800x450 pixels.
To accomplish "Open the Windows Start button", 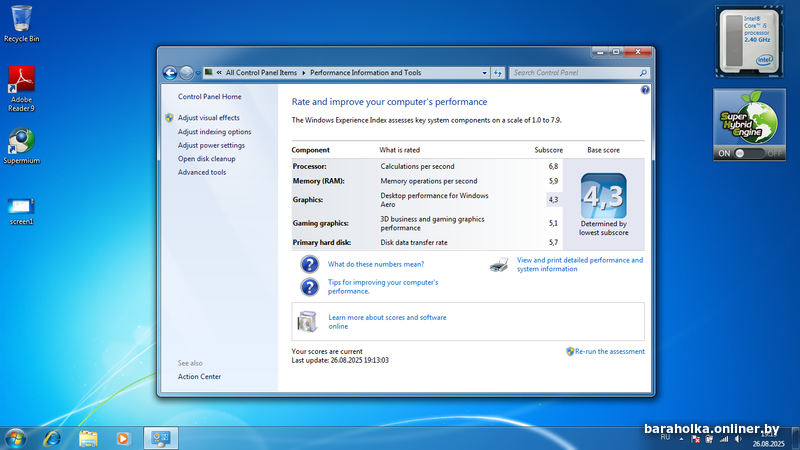I will click(x=15, y=438).
